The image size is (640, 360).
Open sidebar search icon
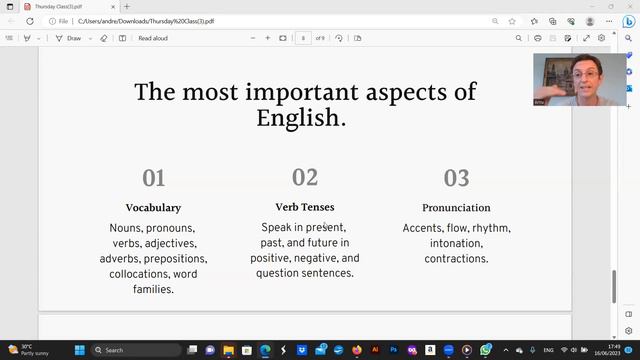click(629, 38)
